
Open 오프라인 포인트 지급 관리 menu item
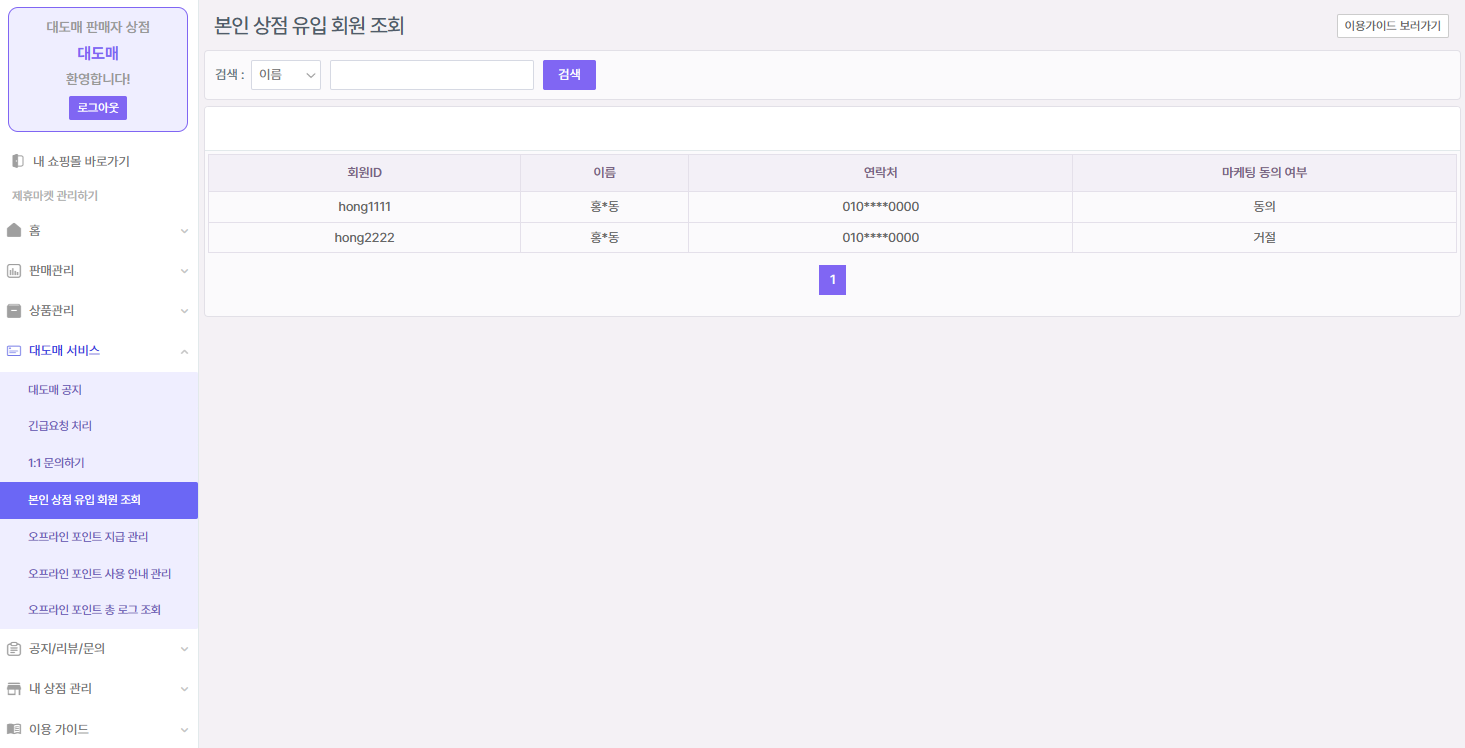[x=88, y=537]
